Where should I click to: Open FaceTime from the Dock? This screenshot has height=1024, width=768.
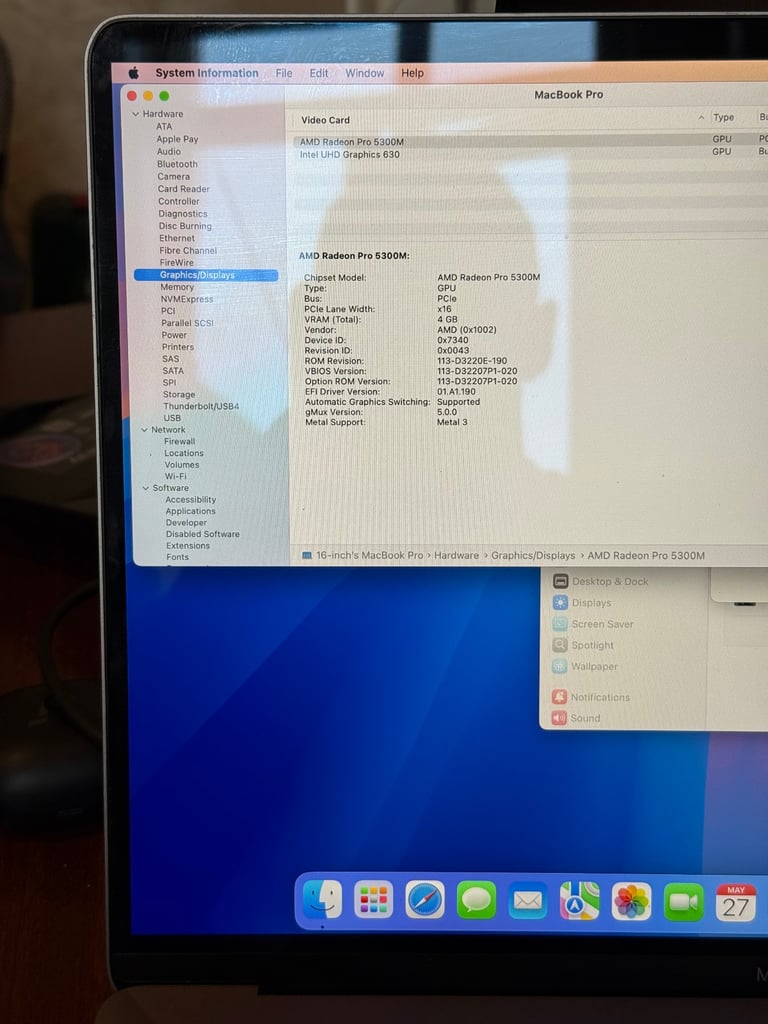[683, 903]
